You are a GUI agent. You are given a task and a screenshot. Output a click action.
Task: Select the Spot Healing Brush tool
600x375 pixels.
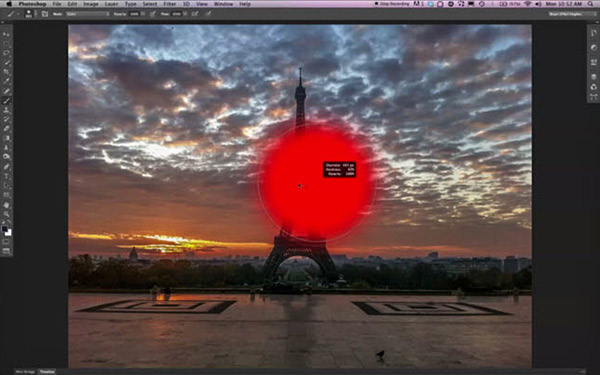[7, 91]
